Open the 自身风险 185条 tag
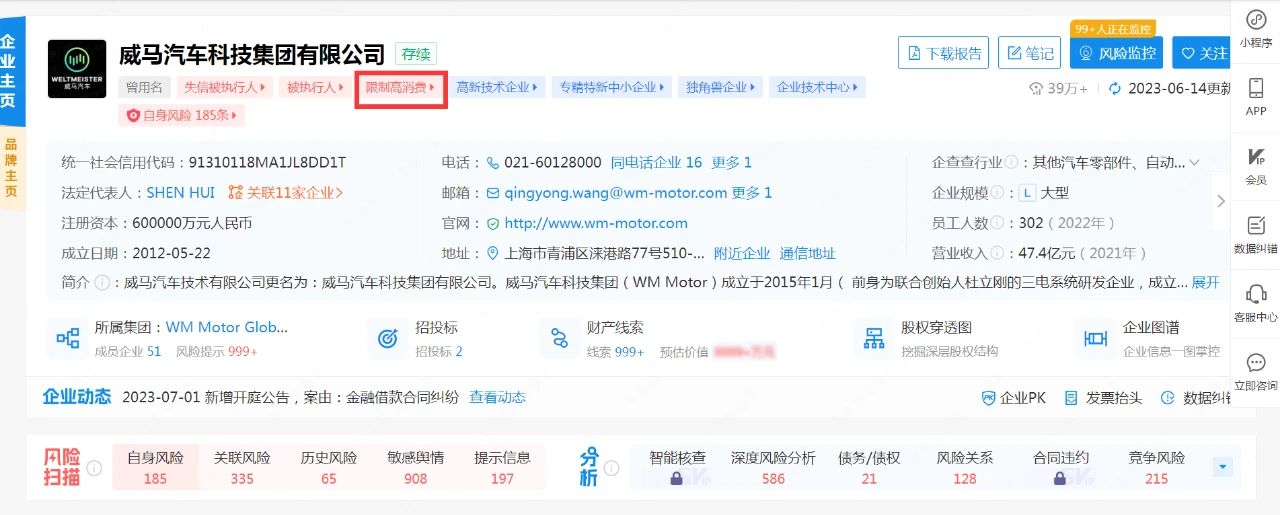Viewport: 1280px width, 515px height. 181,115
